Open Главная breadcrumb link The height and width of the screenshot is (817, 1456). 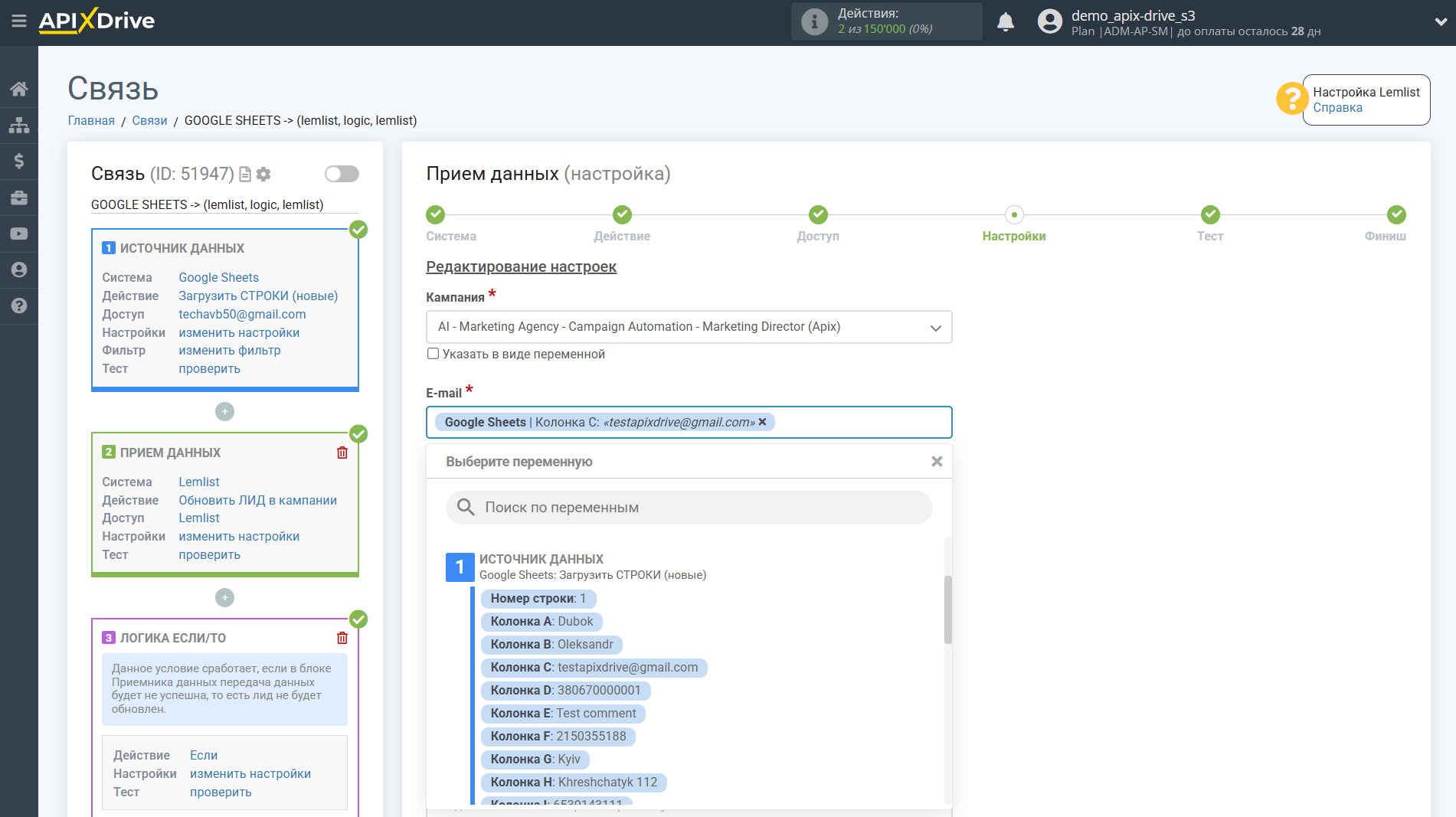coord(91,120)
